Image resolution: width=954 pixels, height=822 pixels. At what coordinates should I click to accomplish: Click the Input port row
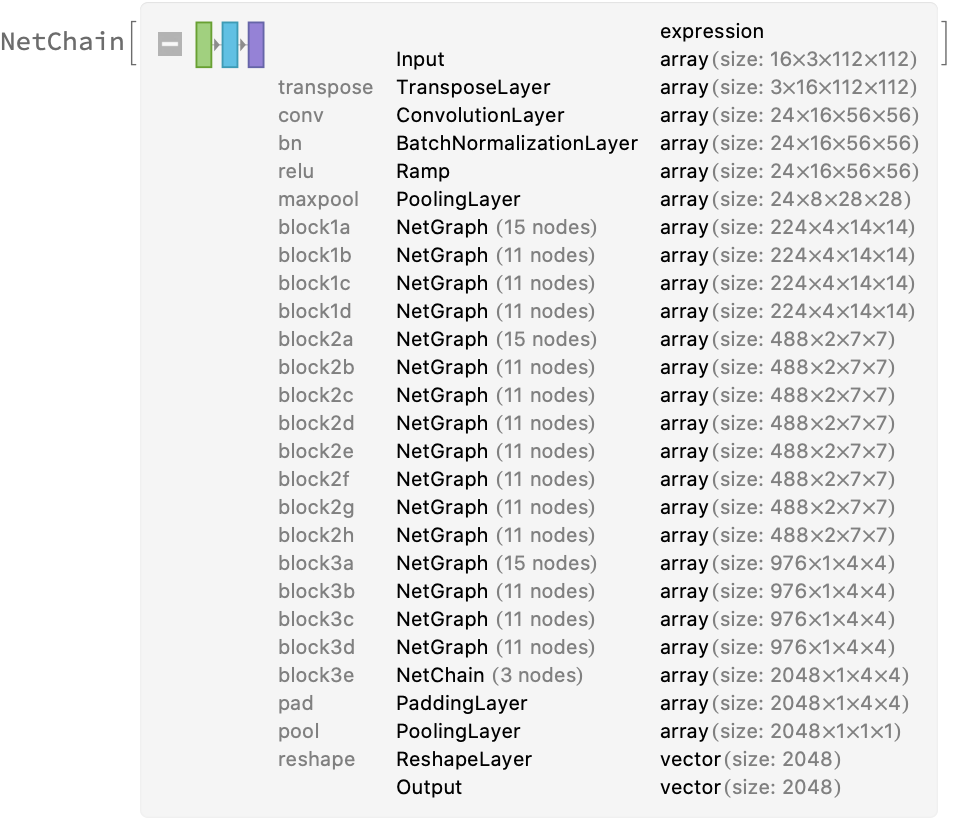click(420, 59)
